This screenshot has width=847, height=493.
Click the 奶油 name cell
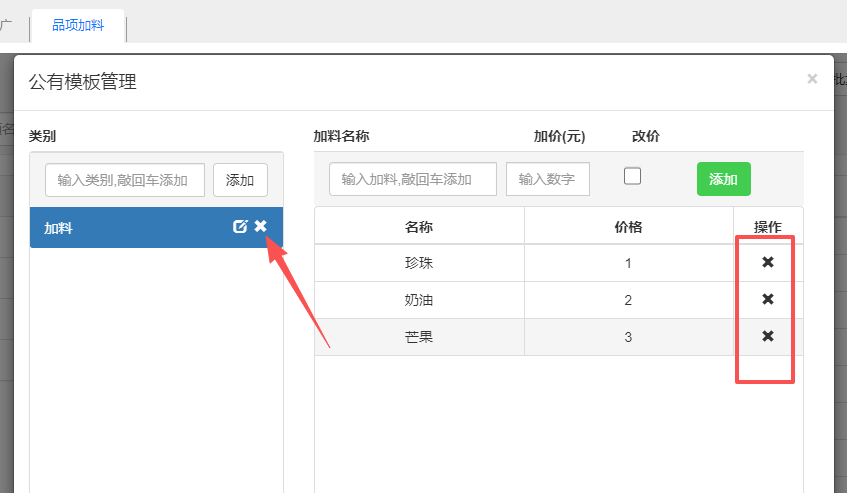point(419,300)
